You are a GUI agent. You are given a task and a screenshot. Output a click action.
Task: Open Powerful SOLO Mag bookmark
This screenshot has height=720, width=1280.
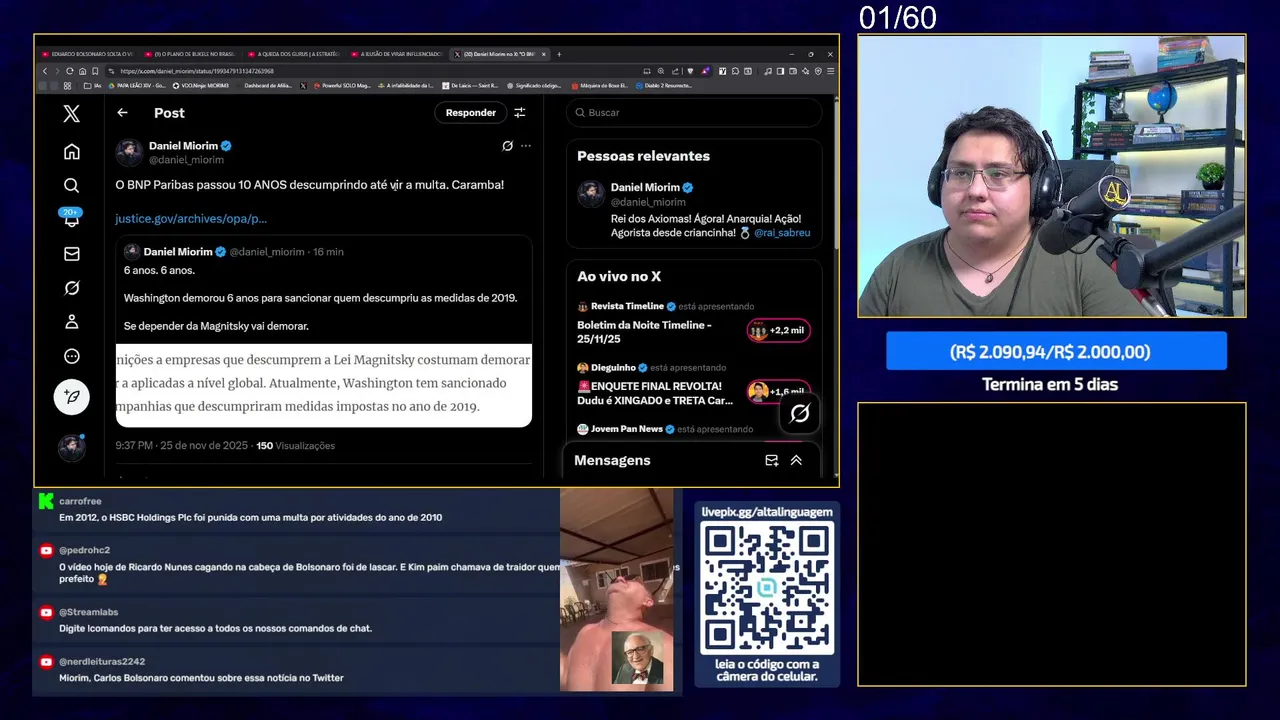(341, 86)
